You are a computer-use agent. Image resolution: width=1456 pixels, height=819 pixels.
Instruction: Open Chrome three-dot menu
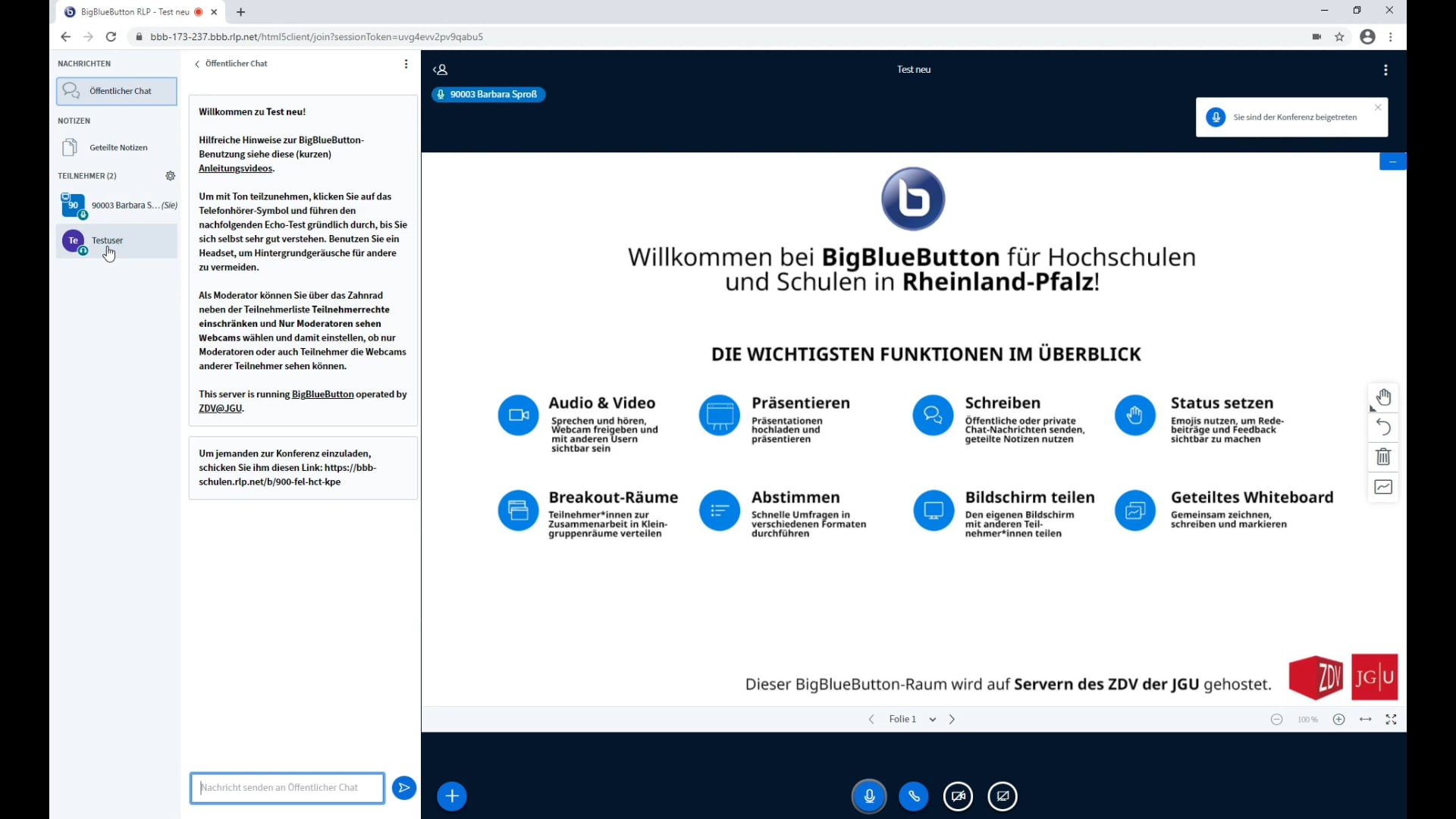[x=1391, y=36]
